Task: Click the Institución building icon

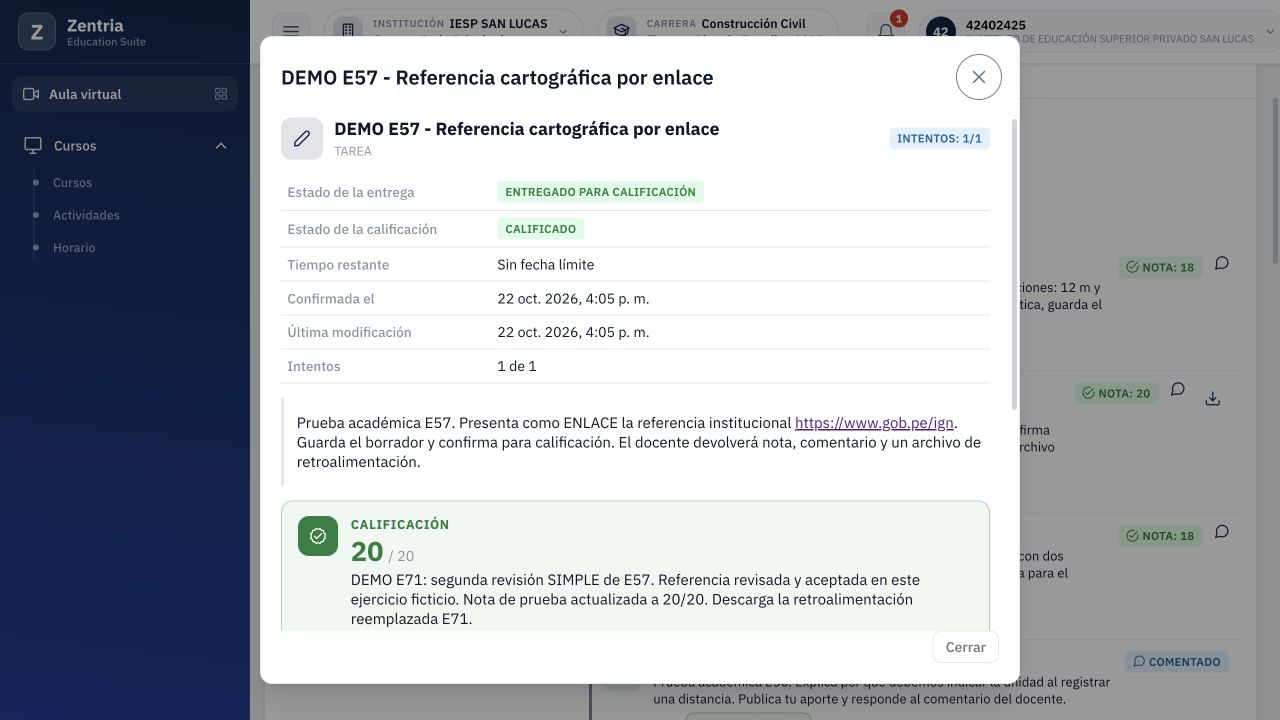Action: point(348,31)
